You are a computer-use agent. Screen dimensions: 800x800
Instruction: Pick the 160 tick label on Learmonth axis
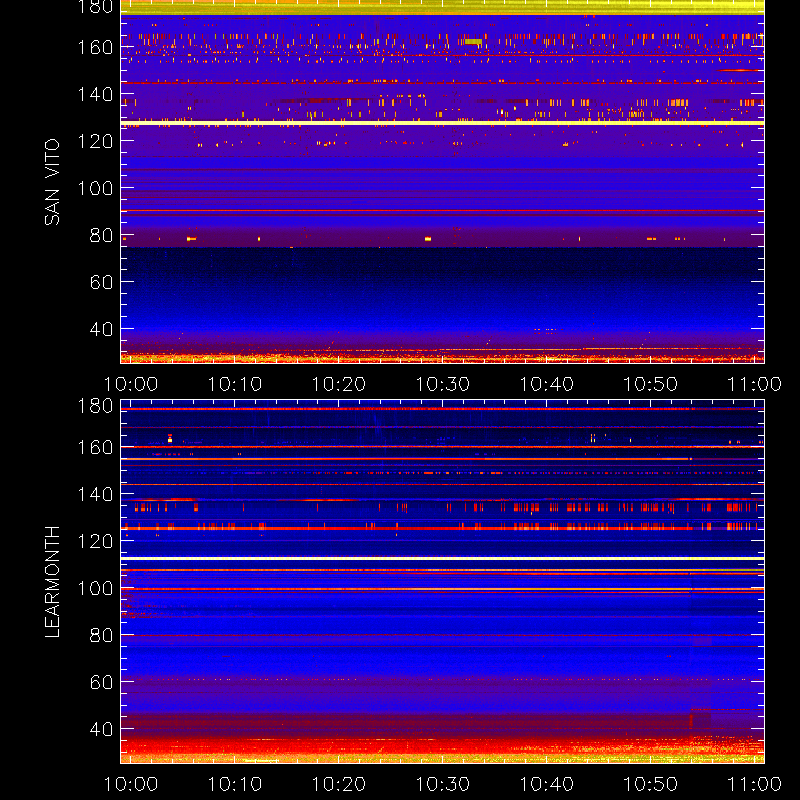[95, 447]
